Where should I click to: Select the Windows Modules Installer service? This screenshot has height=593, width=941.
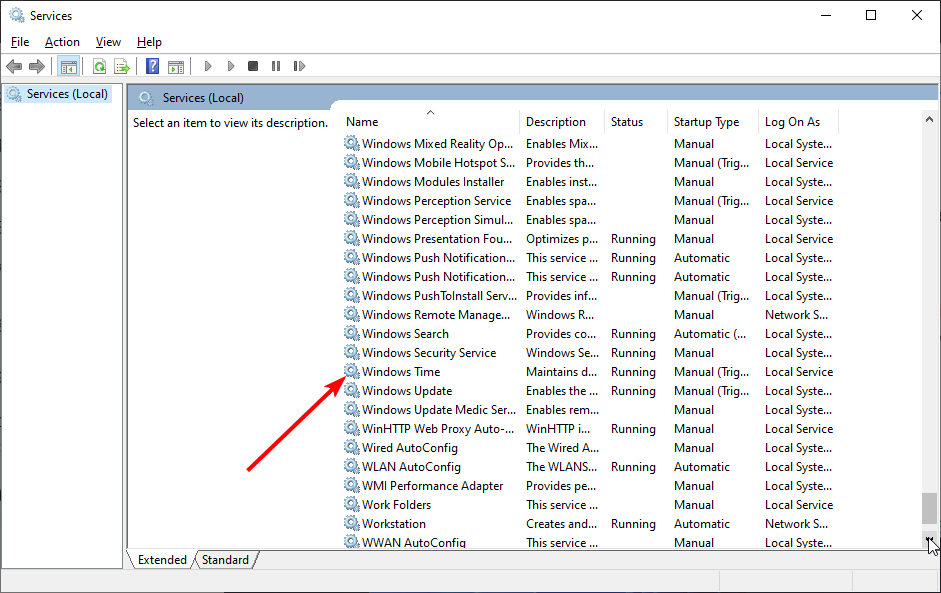click(589, 182)
